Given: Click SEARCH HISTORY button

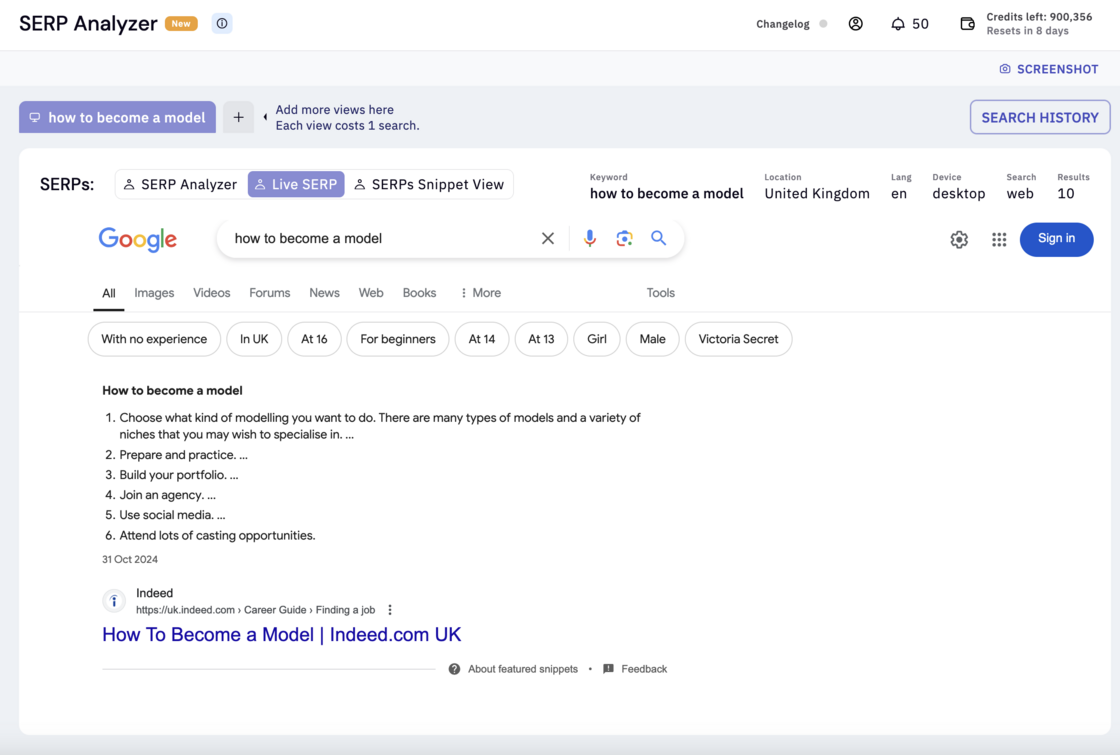Looking at the screenshot, I should (1040, 117).
